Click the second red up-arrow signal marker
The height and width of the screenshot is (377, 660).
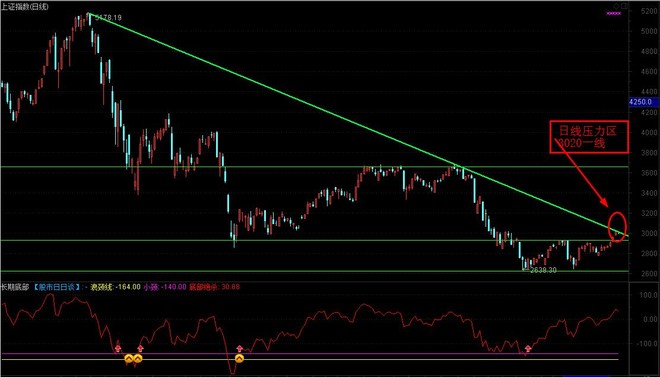point(141,348)
